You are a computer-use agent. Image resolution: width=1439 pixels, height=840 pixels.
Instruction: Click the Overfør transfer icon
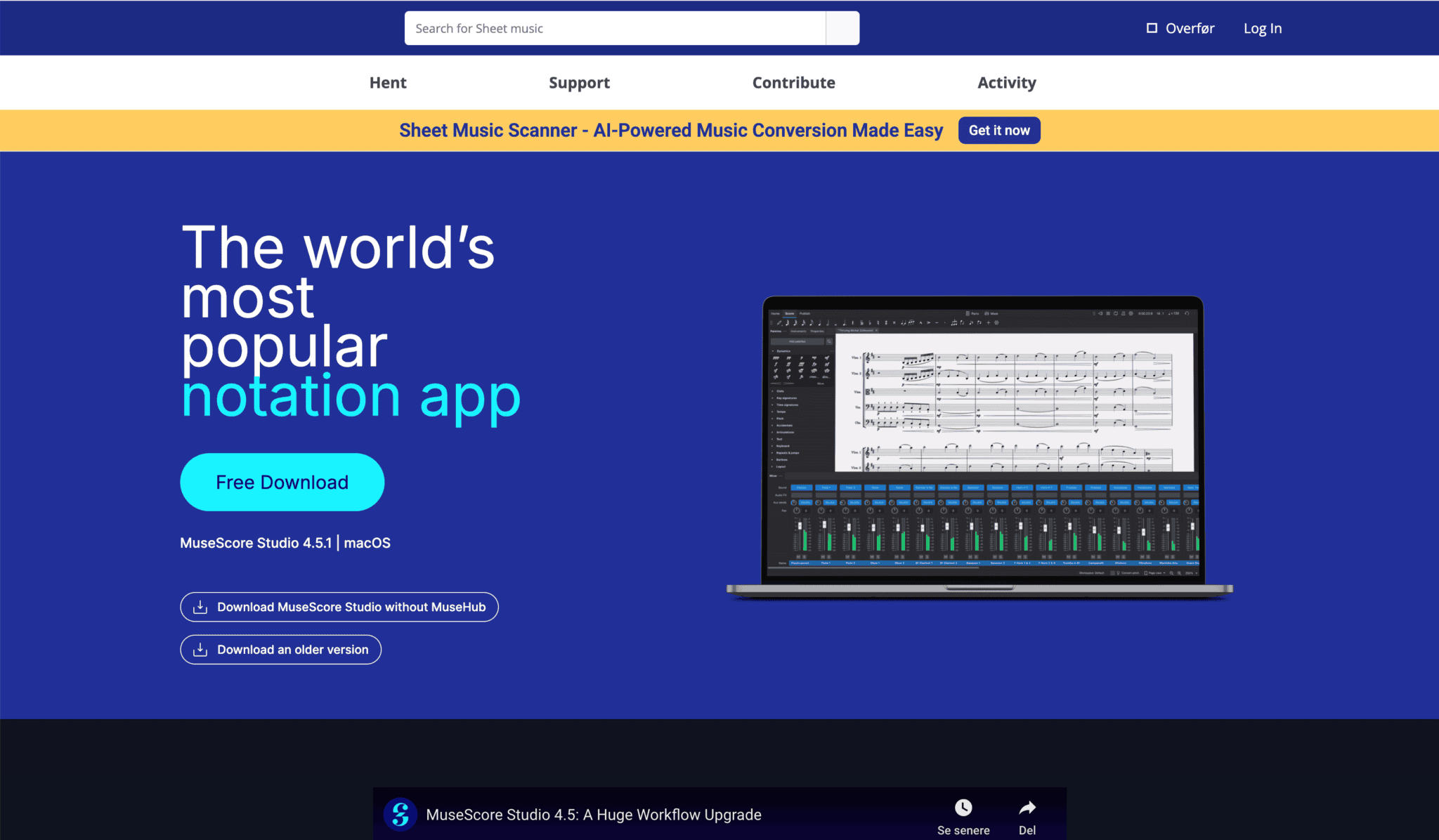(x=1152, y=28)
